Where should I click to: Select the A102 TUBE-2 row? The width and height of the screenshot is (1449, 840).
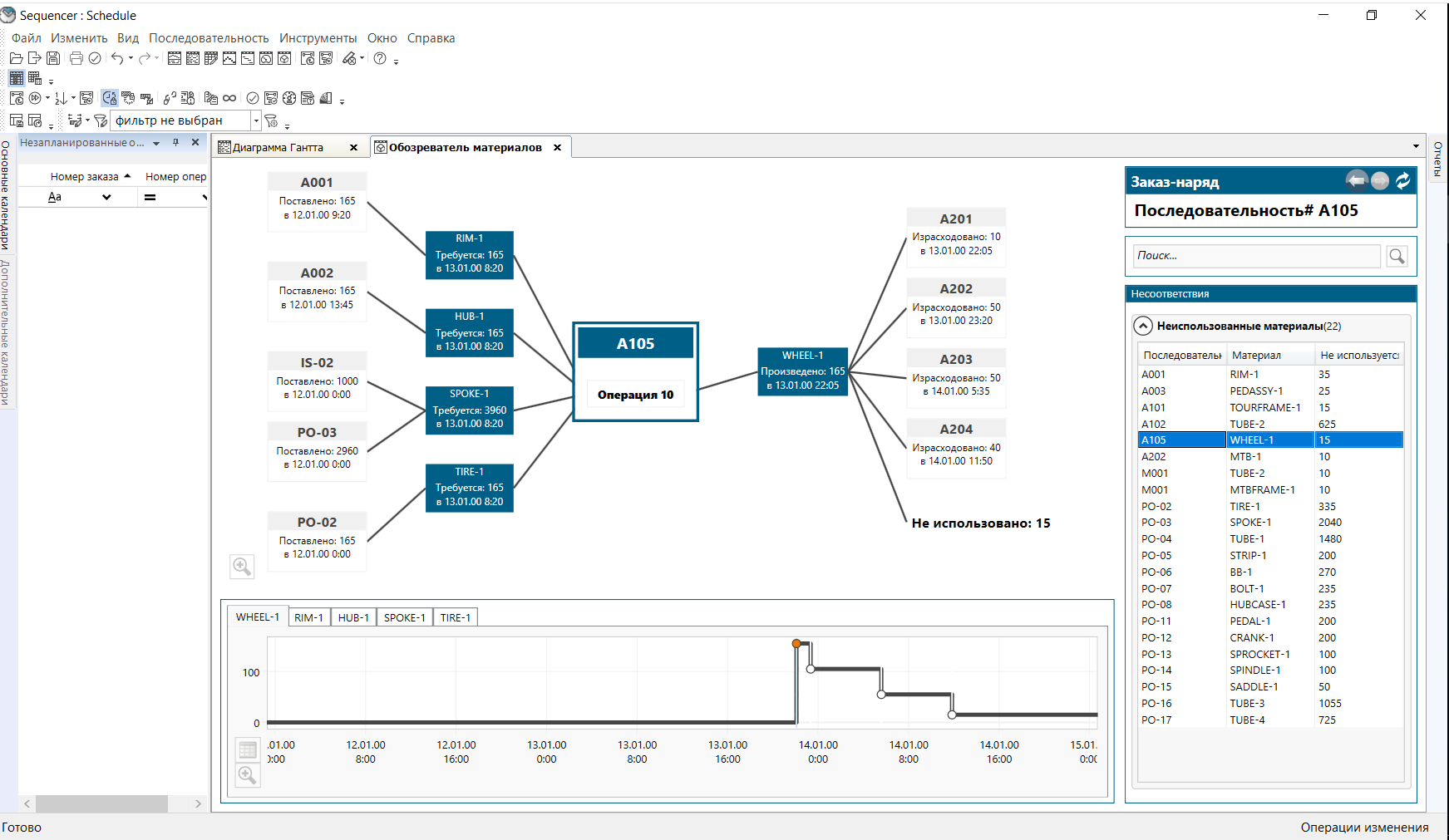pyautogui.click(x=1270, y=424)
